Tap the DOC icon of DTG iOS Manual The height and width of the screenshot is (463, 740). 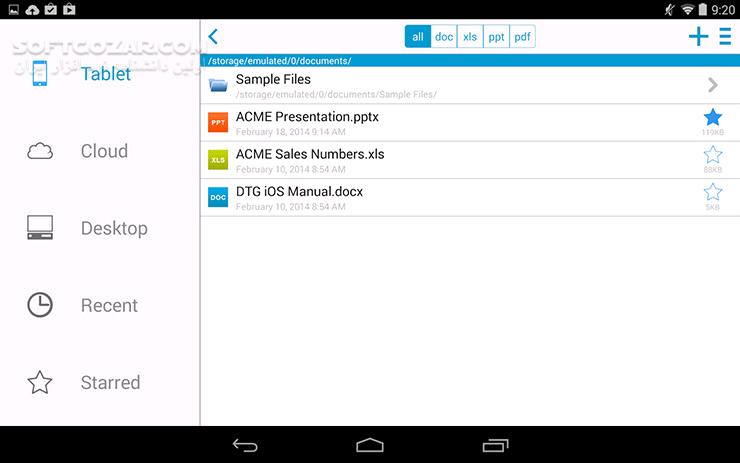tap(218, 197)
